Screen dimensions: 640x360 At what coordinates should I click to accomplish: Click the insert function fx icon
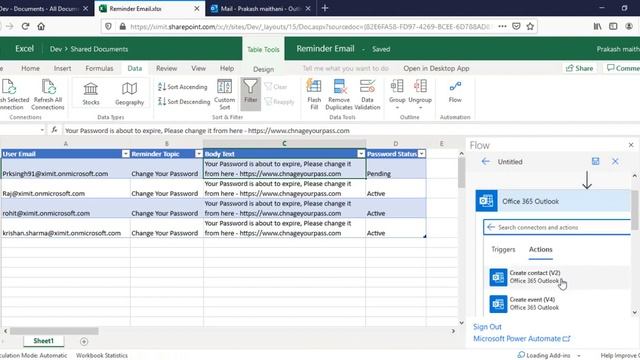point(54,130)
